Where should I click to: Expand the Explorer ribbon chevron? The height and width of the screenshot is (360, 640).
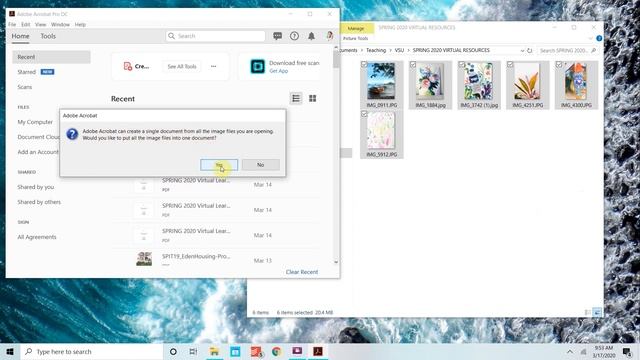click(x=591, y=38)
